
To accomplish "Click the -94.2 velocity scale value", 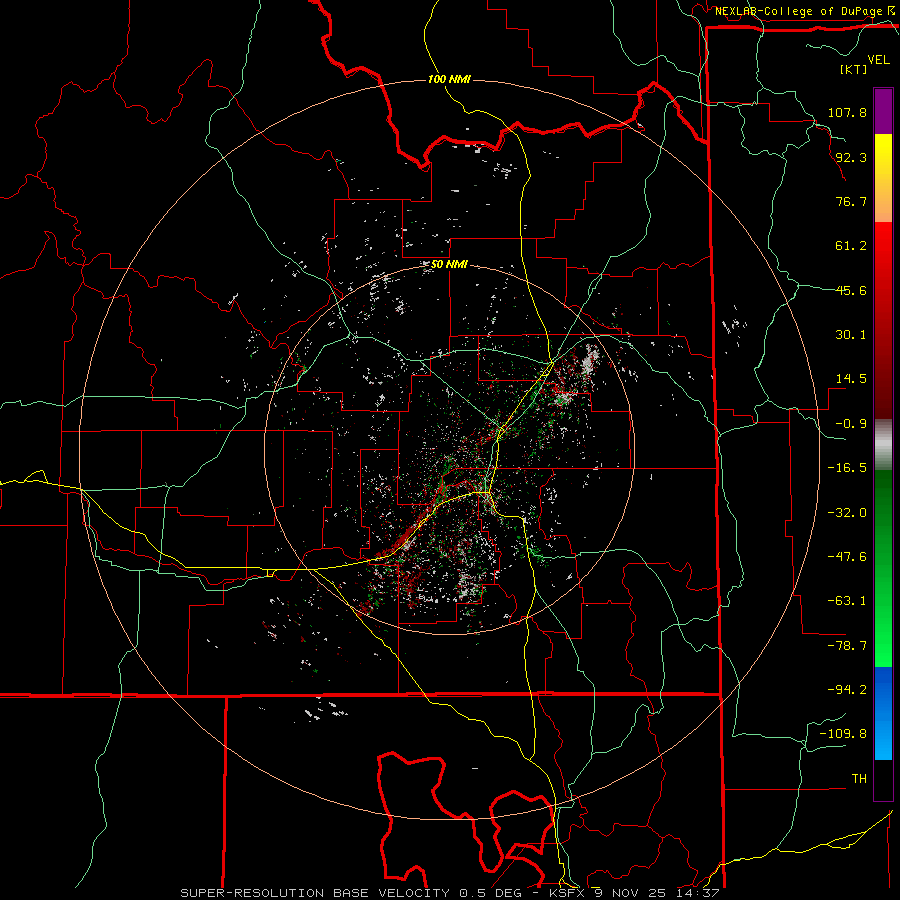I will click(x=847, y=689).
